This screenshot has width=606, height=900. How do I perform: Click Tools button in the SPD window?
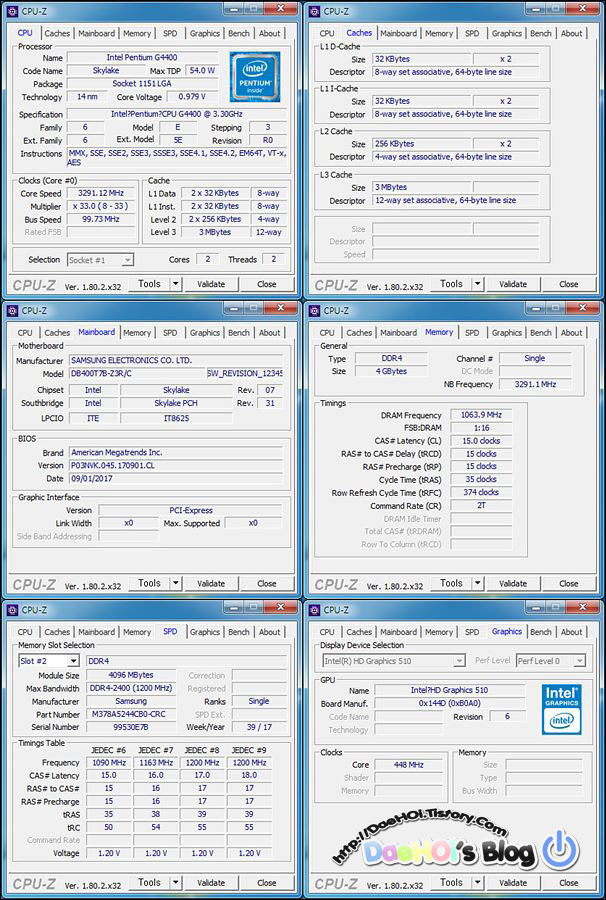pos(149,882)
